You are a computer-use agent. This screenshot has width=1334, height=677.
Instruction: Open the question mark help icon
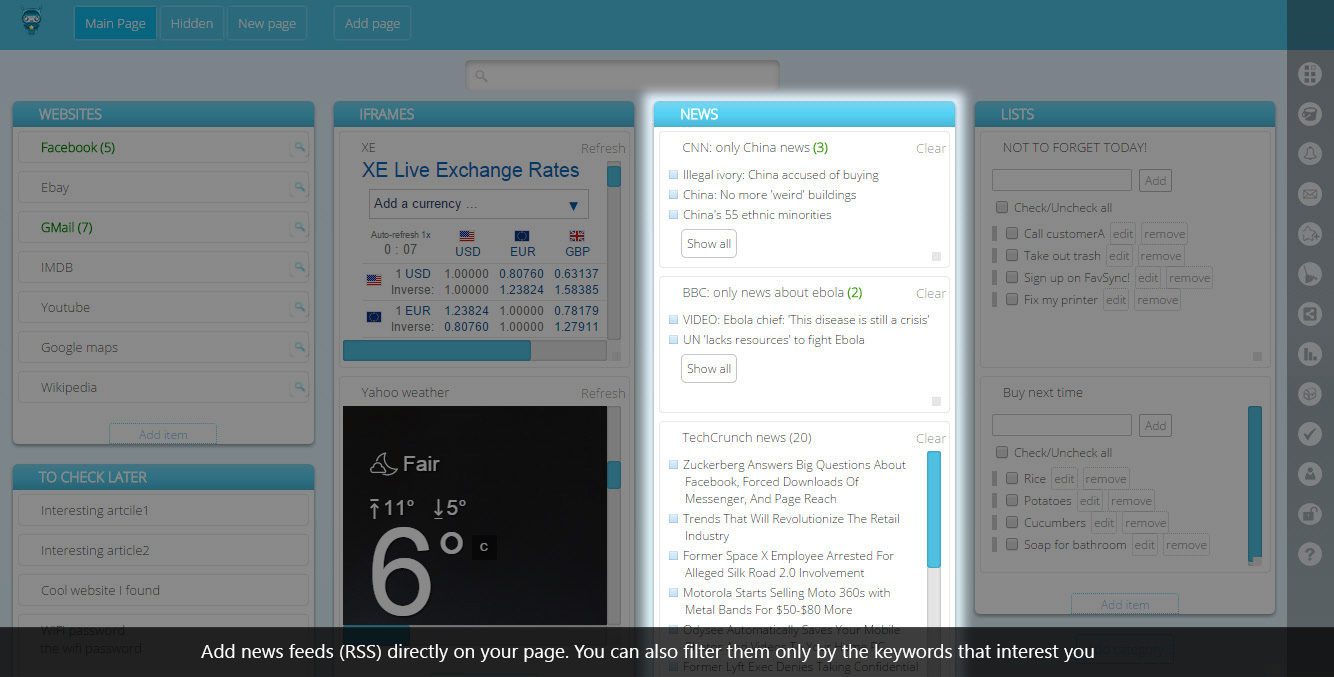click(x=1309, y=553)
